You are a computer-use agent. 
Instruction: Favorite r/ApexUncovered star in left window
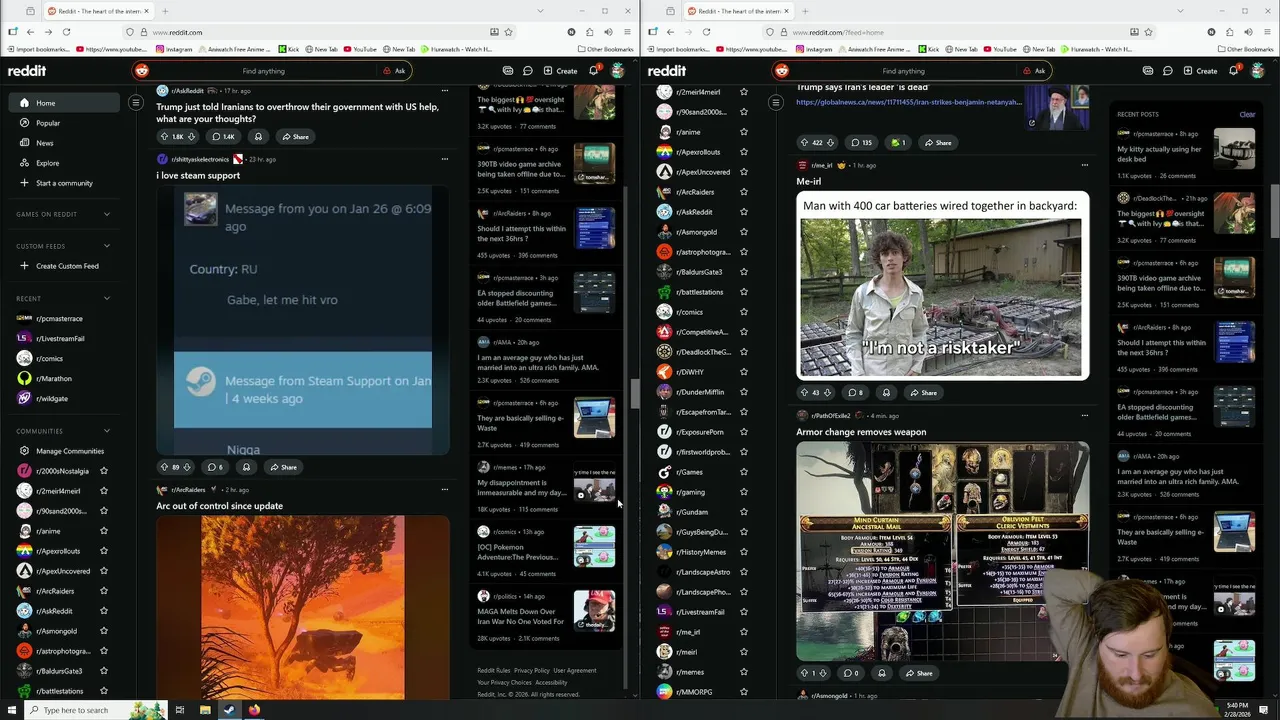point(104,571)
